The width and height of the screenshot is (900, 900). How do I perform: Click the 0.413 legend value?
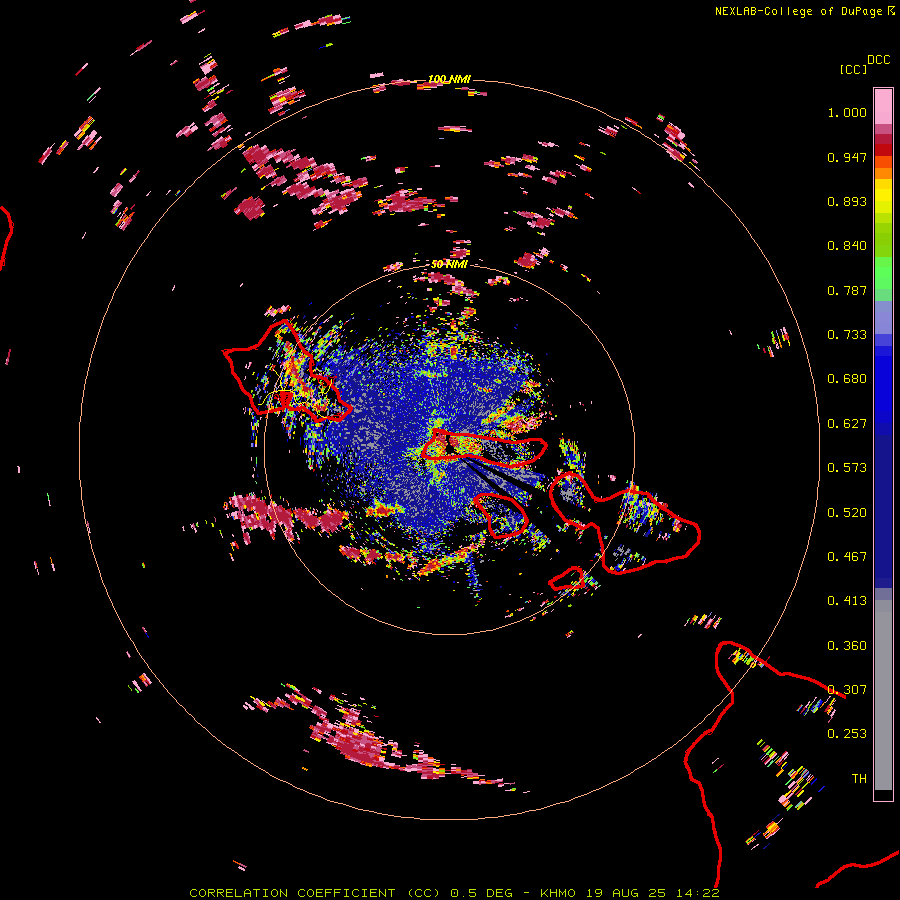click(847, 601)
